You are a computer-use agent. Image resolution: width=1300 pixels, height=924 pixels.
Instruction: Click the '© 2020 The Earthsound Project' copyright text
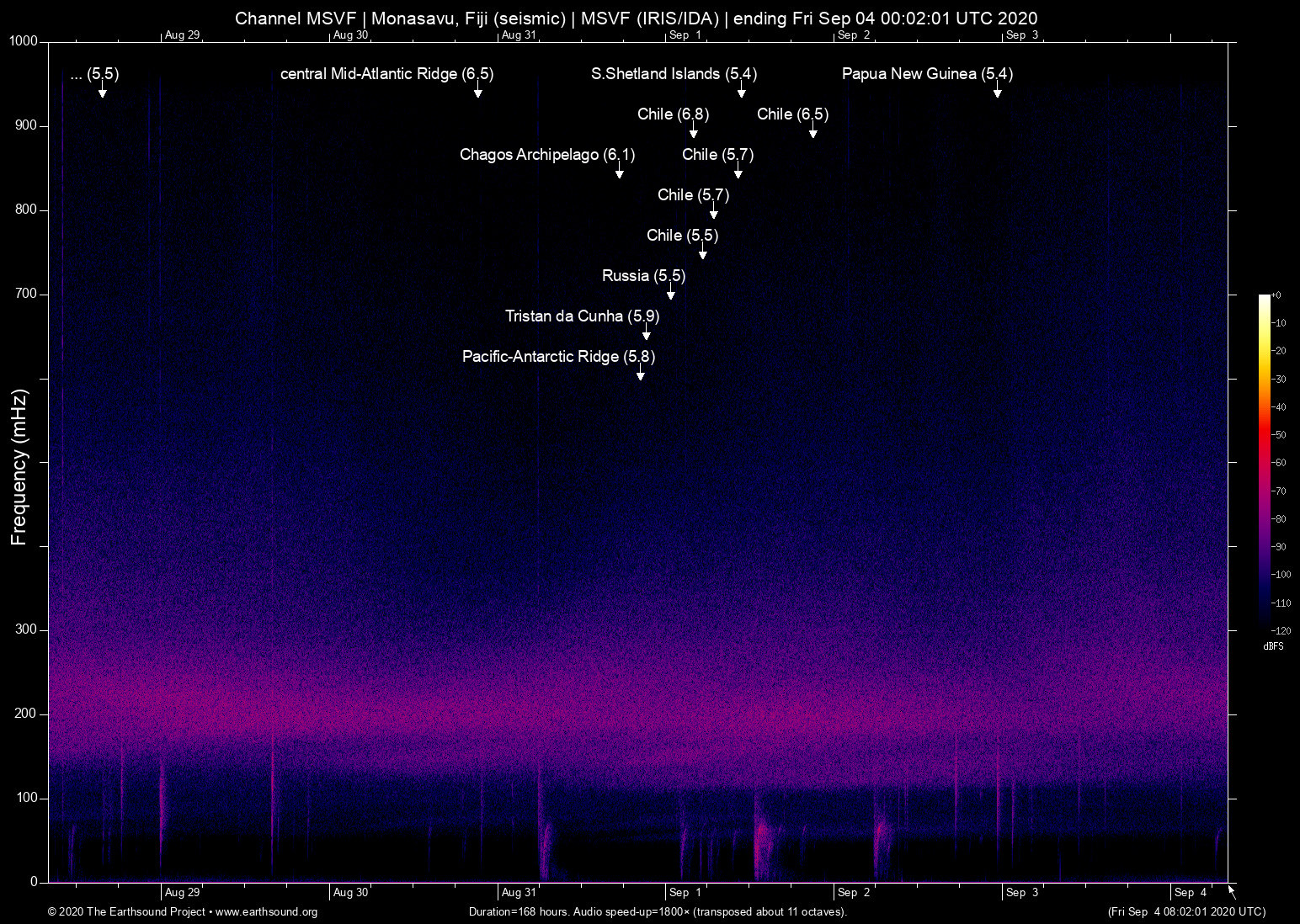click(x=126, y=912)
